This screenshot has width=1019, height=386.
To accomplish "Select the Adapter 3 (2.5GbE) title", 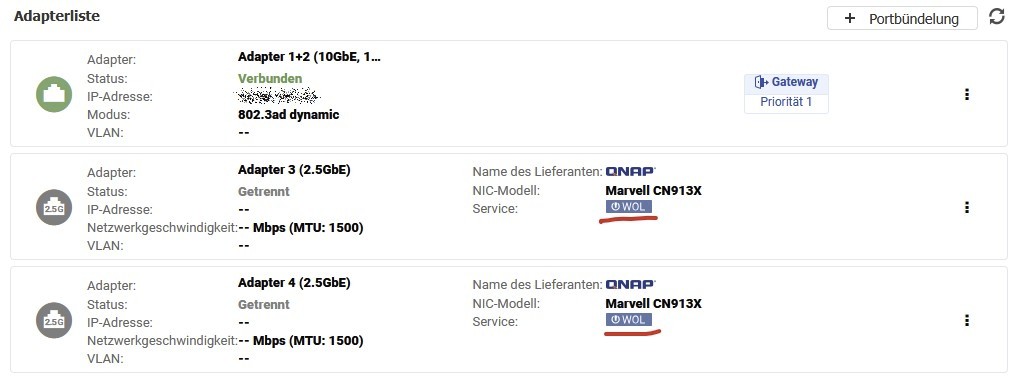I will (x=294, y=170).
